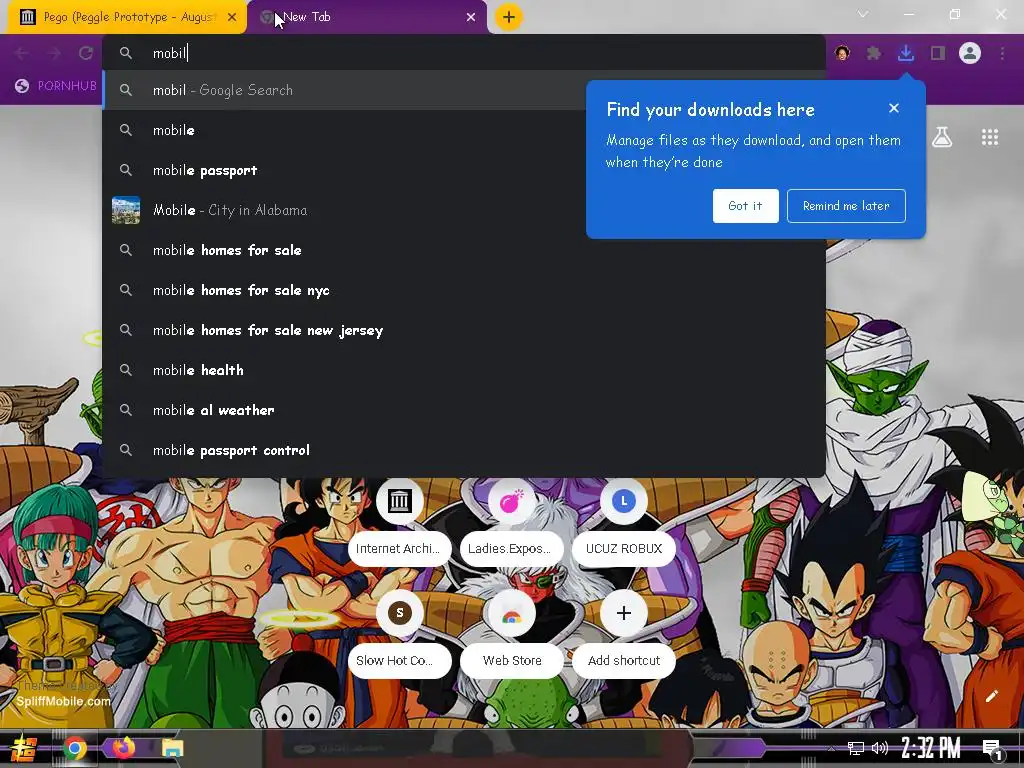Click the address bar containing 'mobil'

464,53
